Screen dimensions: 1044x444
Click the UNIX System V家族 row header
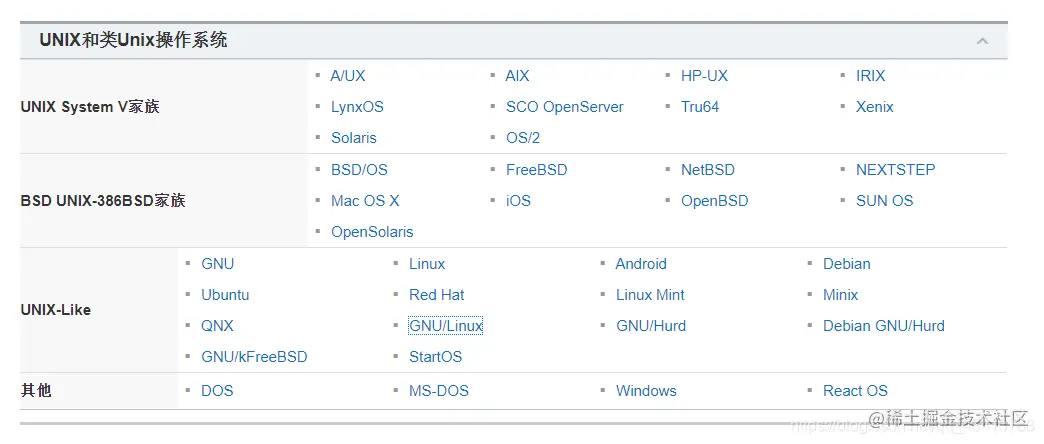tap(90, 107)
